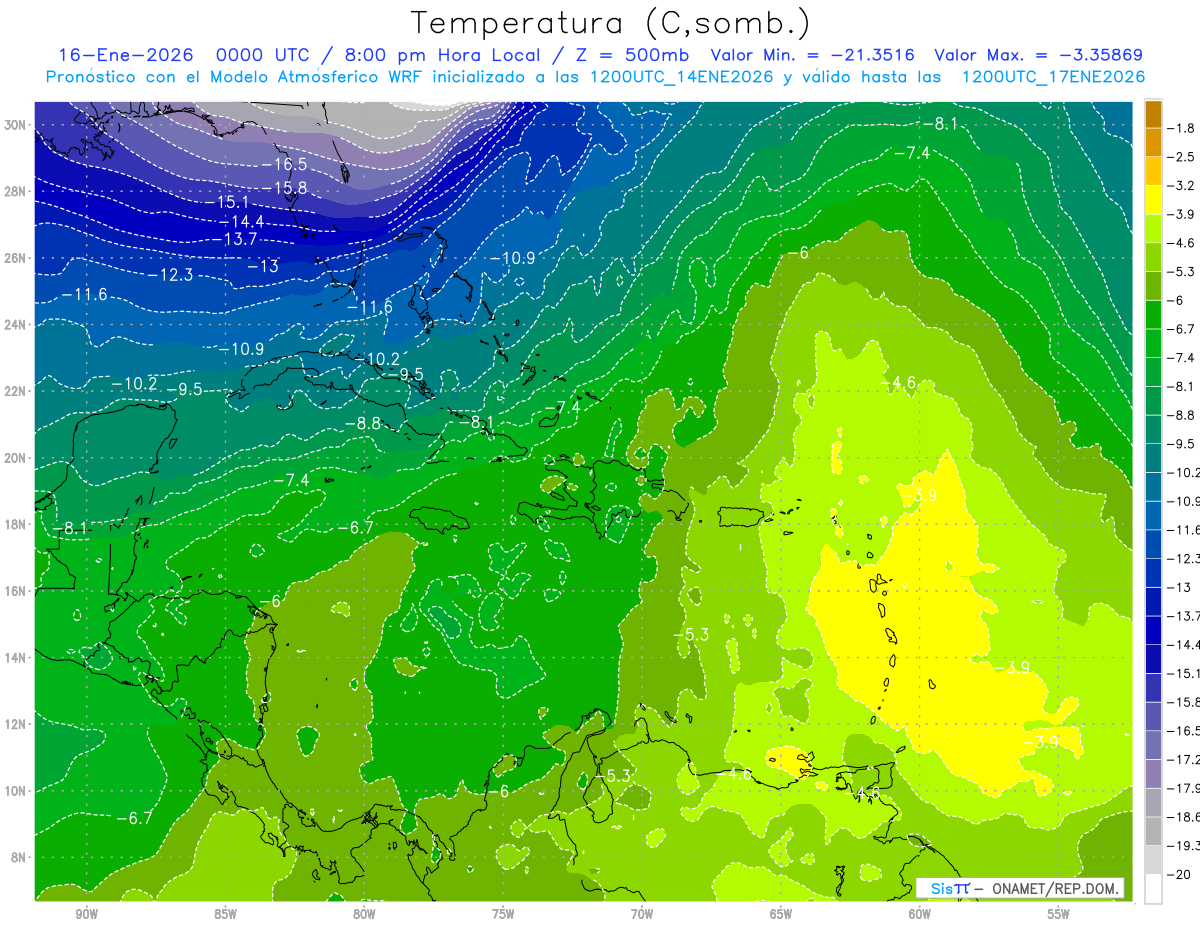Screen dimensions: 1200x927
Task: Click the '-17.9' color bar tick label
Action: tap(1184, 788)
